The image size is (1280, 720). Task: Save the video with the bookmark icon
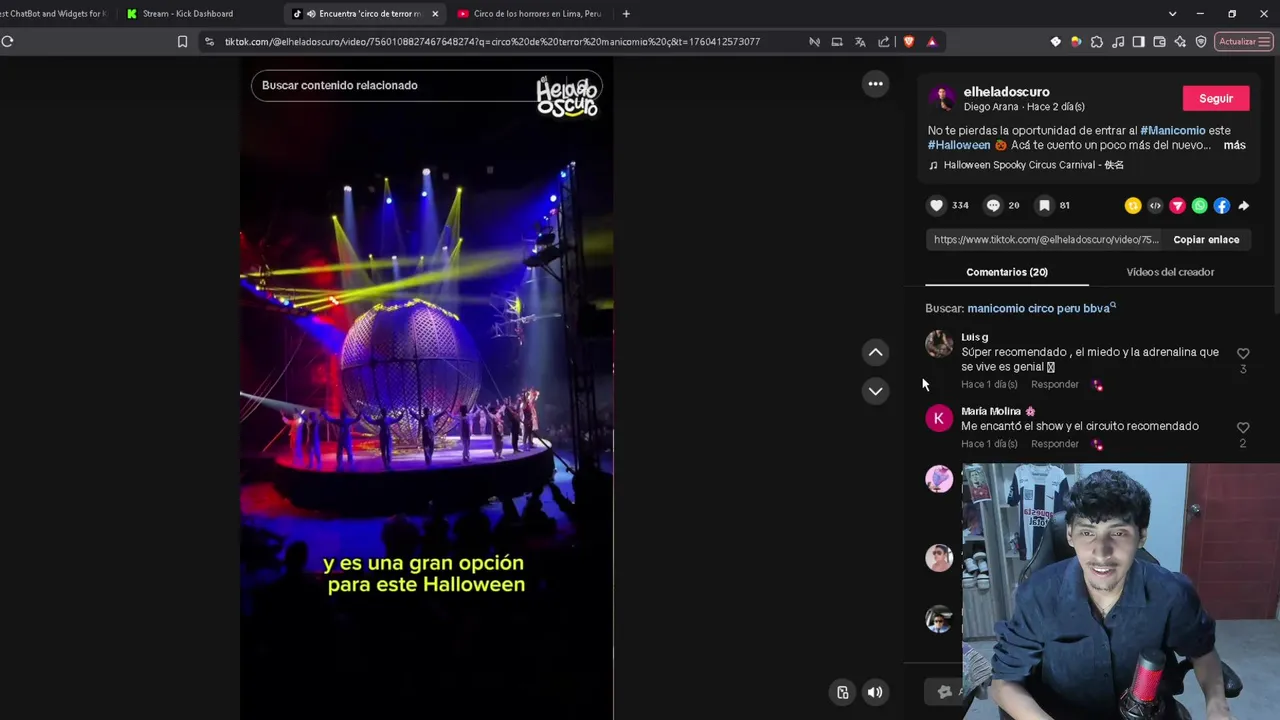pyautogui.click(x=1044, y=205)
